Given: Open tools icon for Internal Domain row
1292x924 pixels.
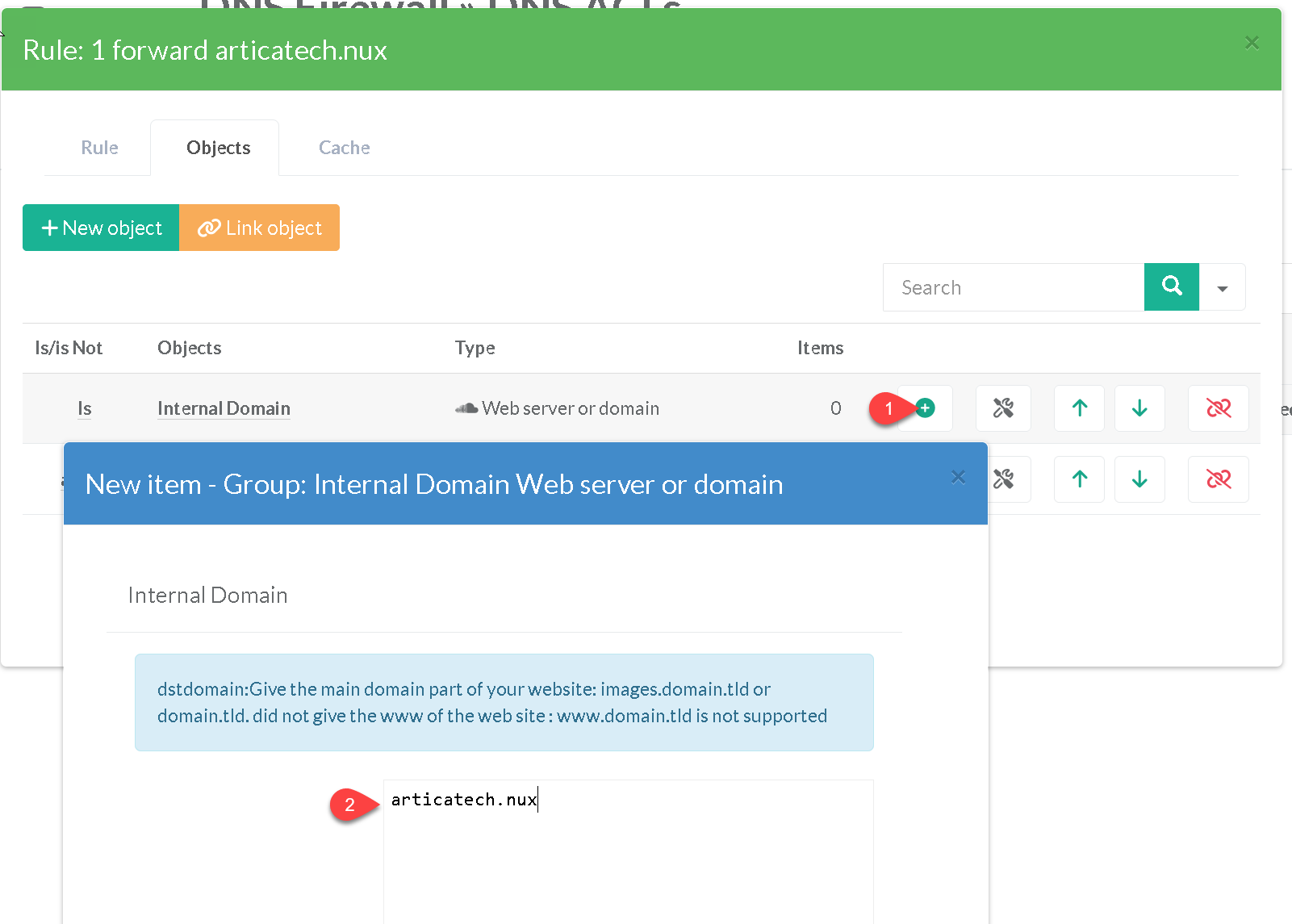Looking at the screenshot, I should pyautogui.click(x=1003, y=408).
